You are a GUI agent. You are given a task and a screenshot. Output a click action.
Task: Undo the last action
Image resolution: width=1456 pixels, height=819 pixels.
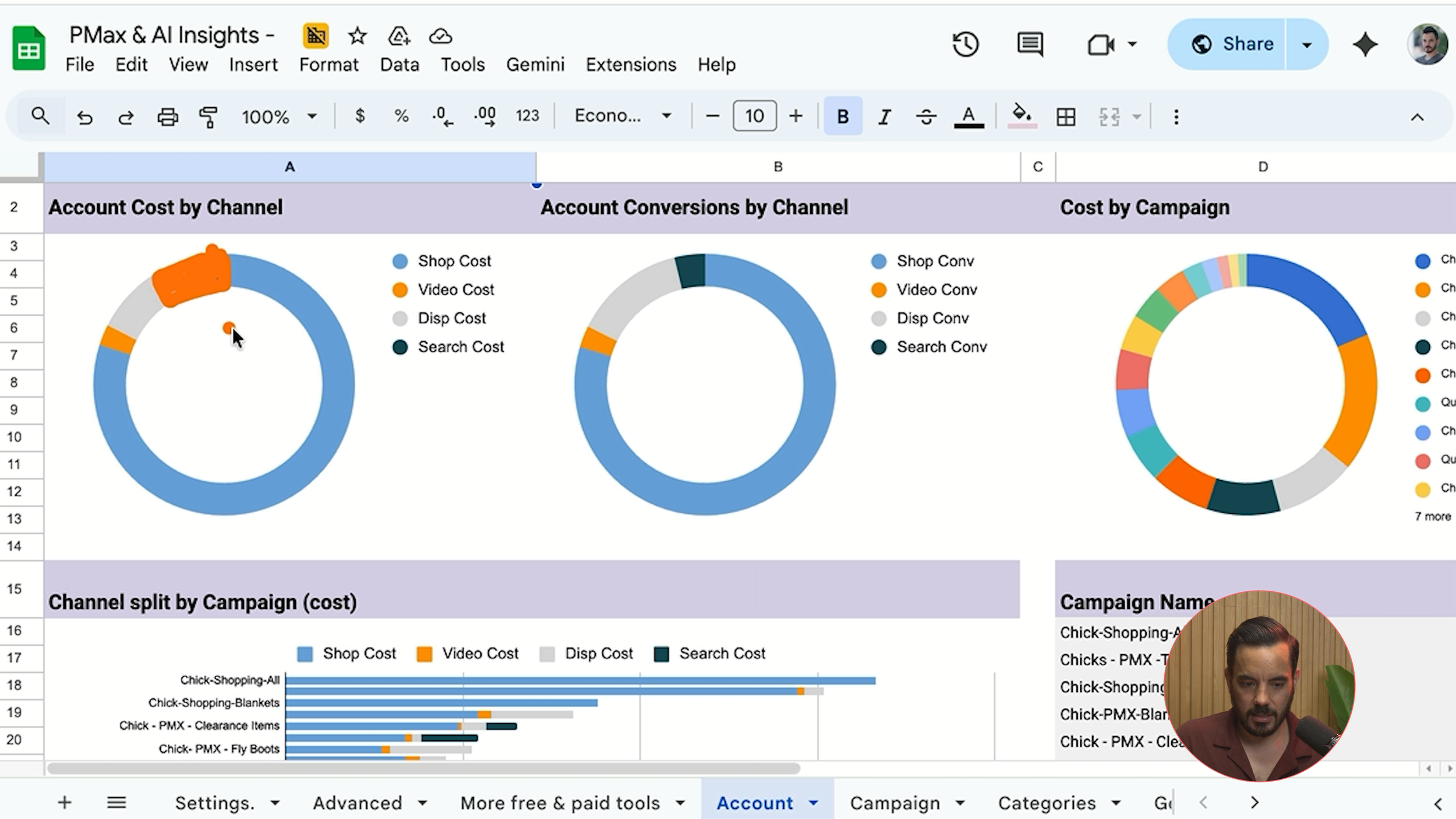click(x=84, y=117)
